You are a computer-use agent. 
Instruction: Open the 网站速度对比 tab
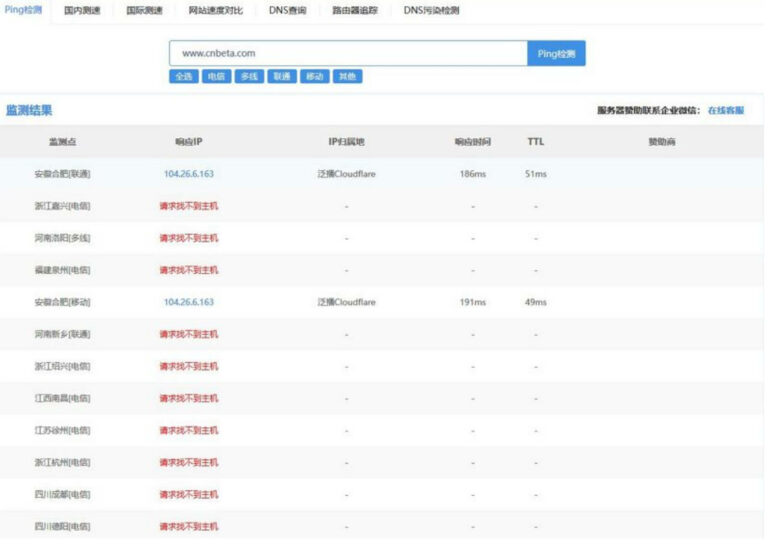click(x=216, y=10)
